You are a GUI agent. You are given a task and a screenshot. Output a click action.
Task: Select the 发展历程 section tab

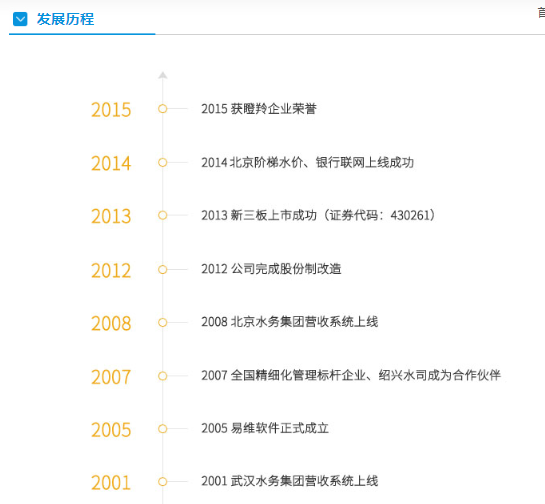(x=65, y=19)
